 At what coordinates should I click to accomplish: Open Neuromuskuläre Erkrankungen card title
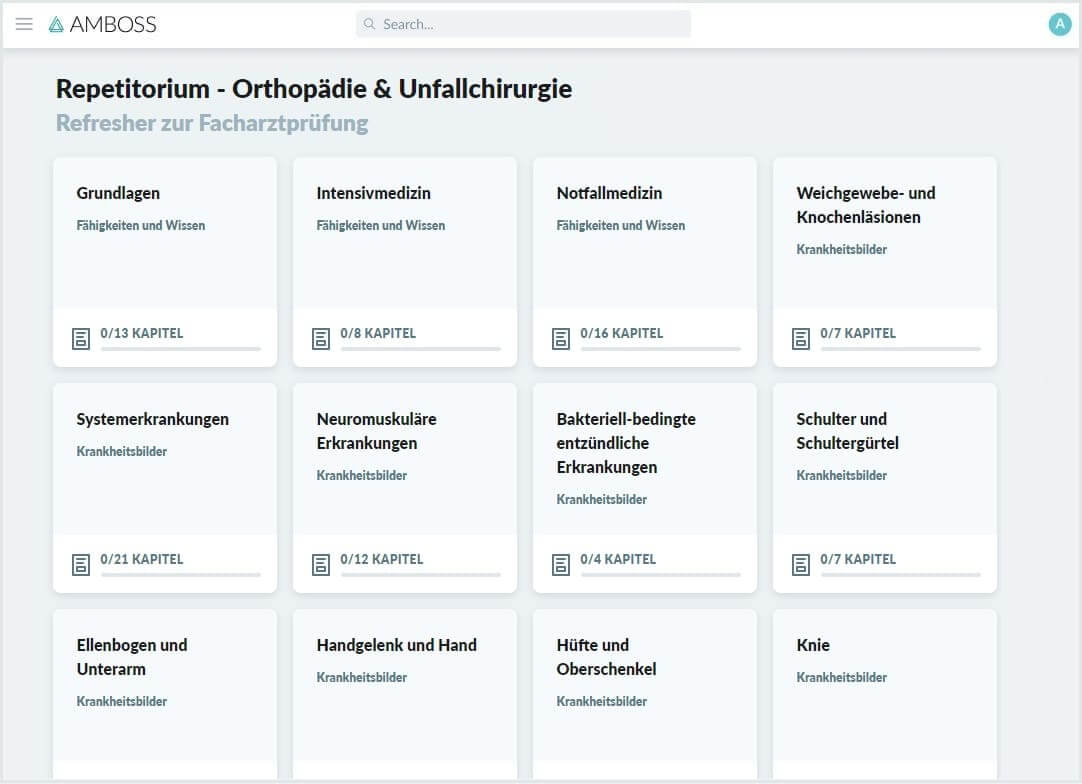pyautogui.click(x=377, y=431)
